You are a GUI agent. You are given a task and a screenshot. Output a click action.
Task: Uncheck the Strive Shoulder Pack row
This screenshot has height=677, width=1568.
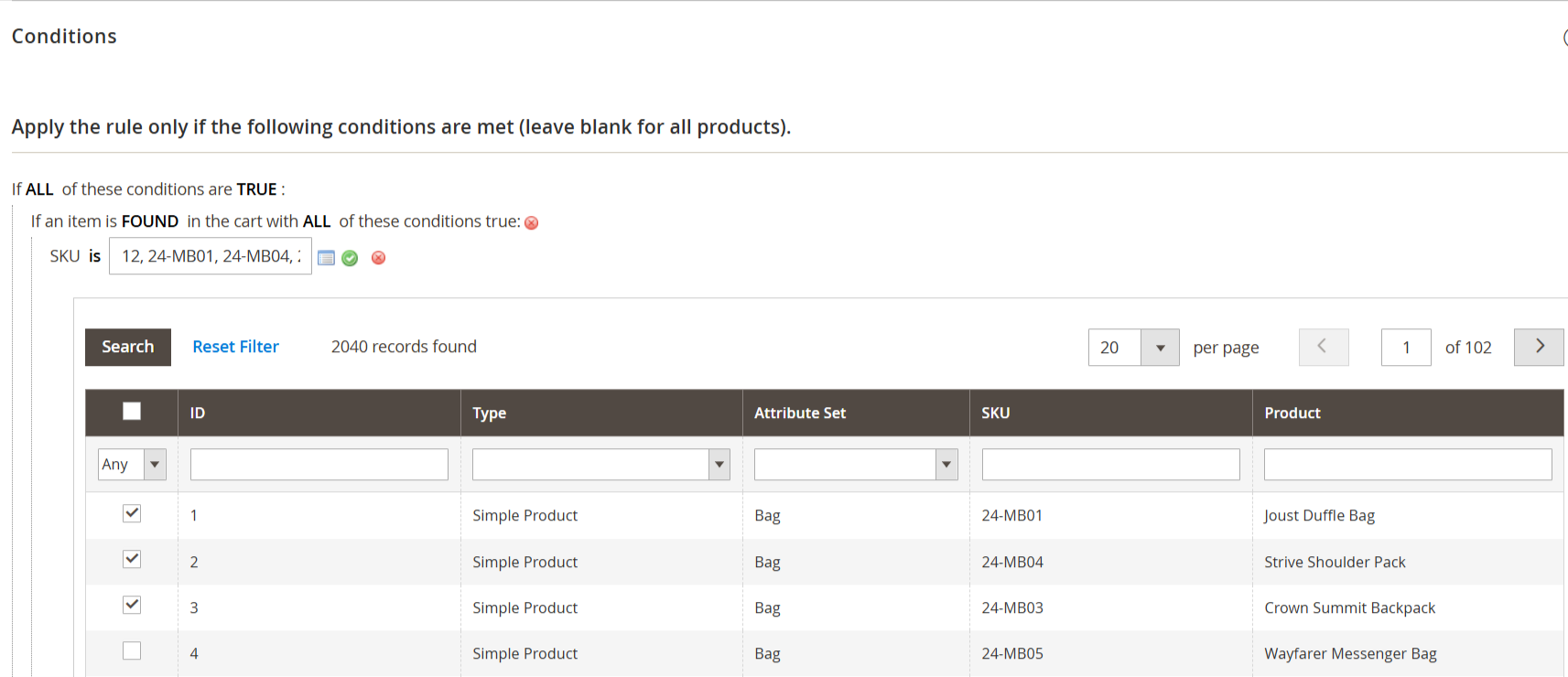tap(132, 559)
